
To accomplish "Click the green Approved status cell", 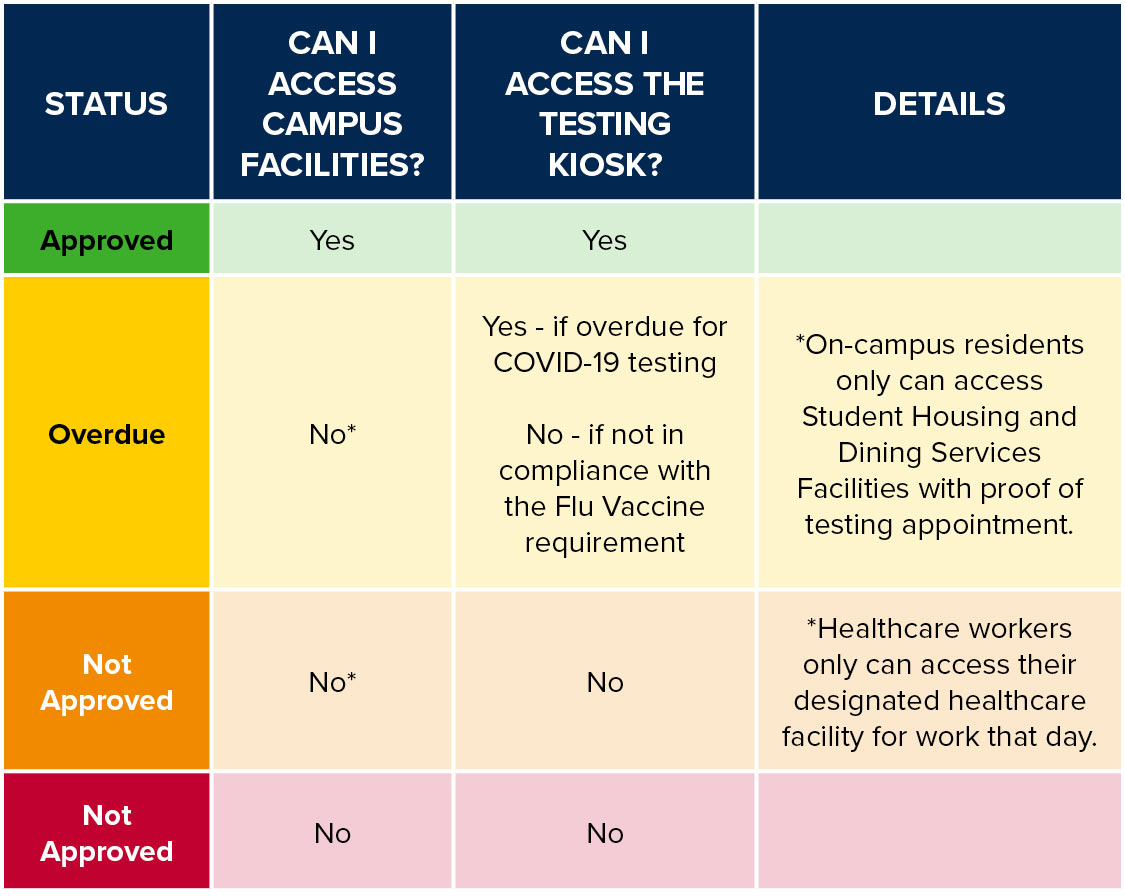I will click(106, 241).
